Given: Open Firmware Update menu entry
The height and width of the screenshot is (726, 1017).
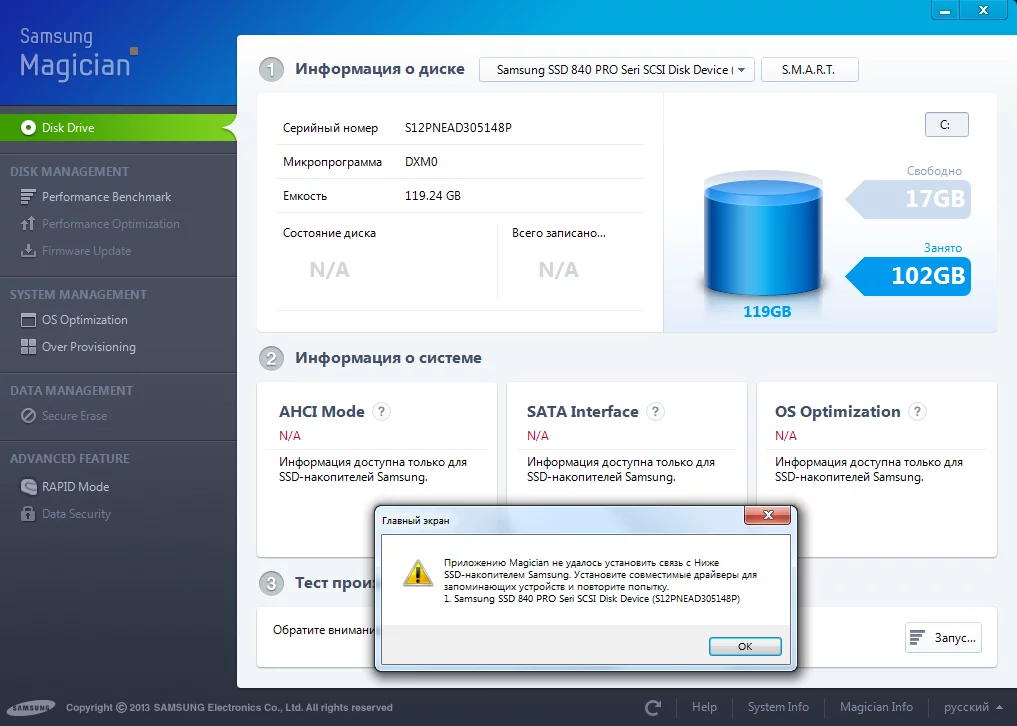Looking at the screenshot, I should coord(86,251).
